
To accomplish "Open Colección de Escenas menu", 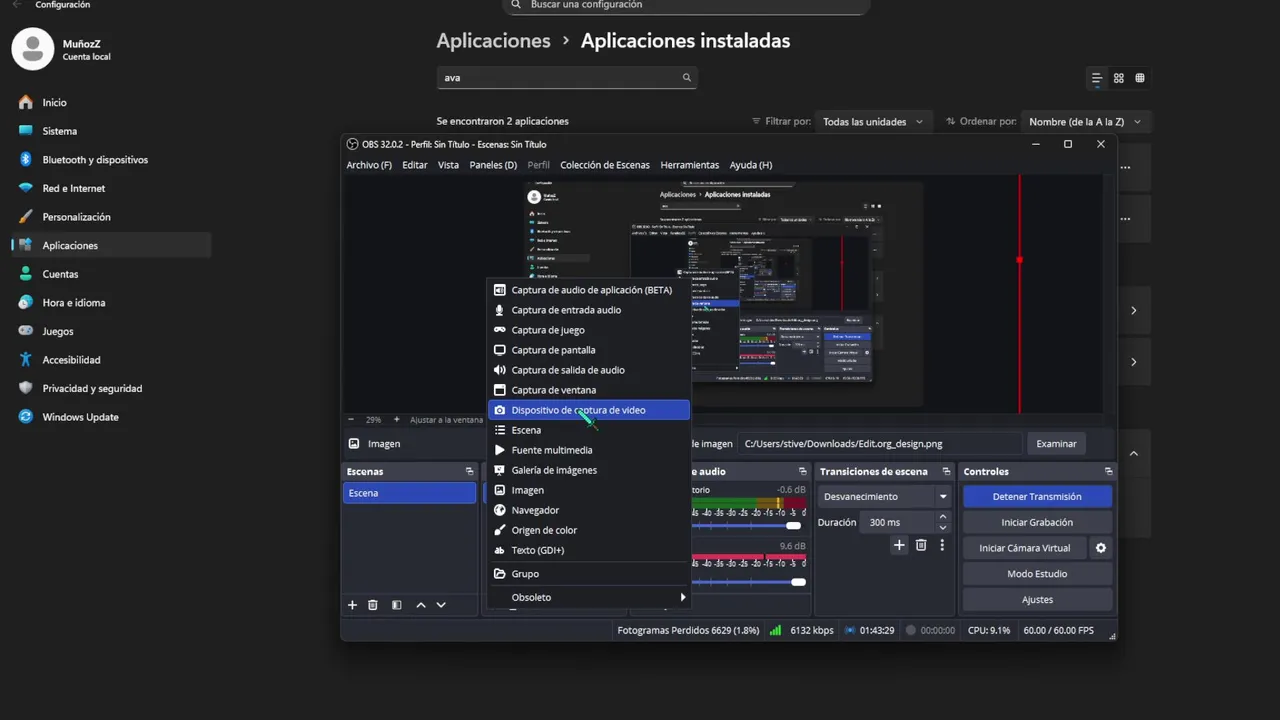I will tap(605, 165).
